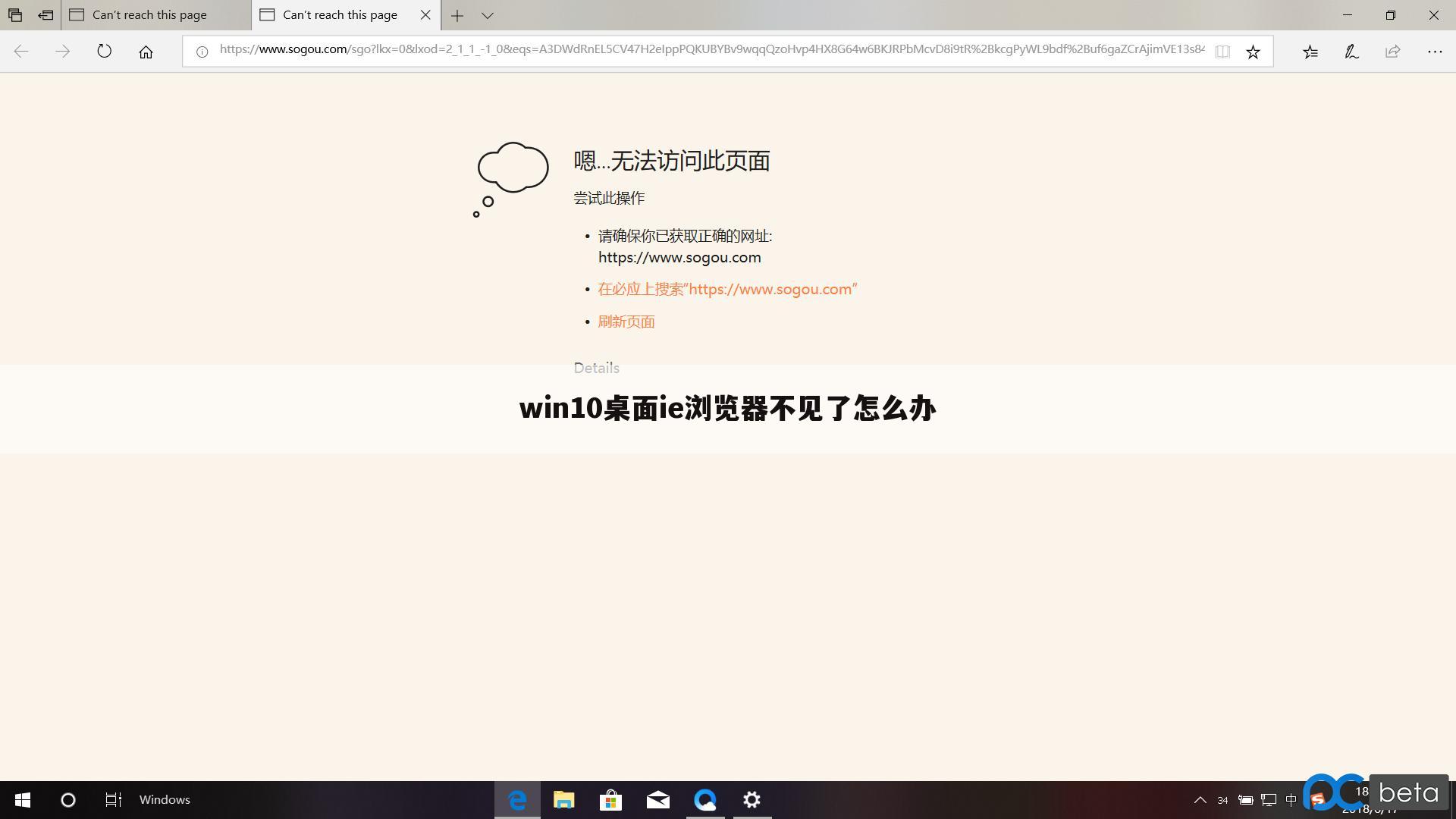Click the Windows search label on taskbar
The height and width of the screenshot is (819, 1456).
pos(165,800)
